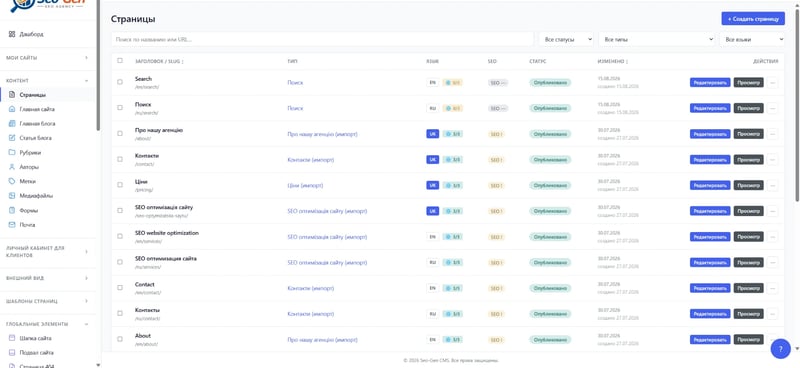Image resolution: width=800 pixels, height=368 pixels.
Task: Open more actions for Про нашу агенцію row
Action: 772,134
